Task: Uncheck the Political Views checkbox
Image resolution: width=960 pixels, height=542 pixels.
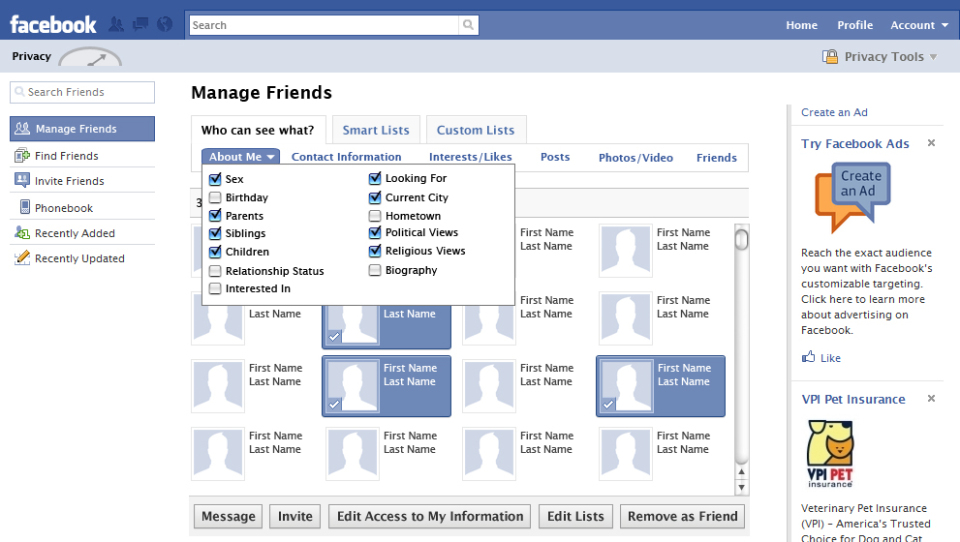Action: (x=375, y=233)
